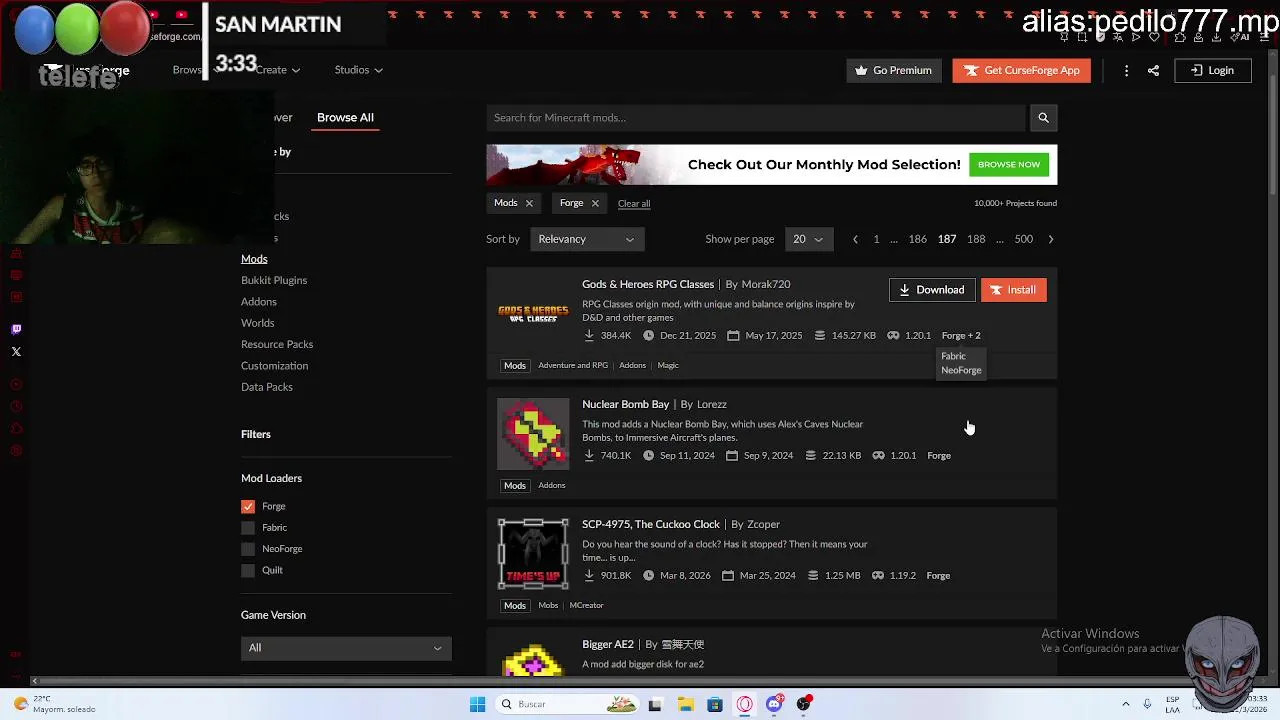Open the share icon in header
Image resolution: width=1280 pixels, height=720 pixels.
tap(1153, 70)
